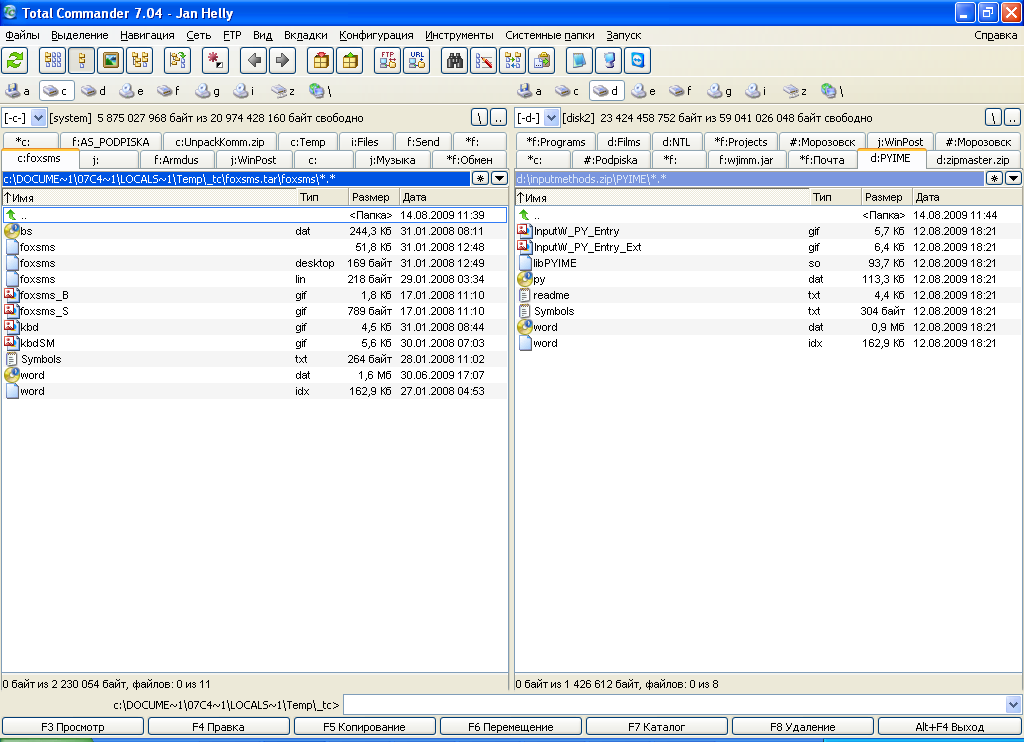Image resolution: width=1024 pixels, height=742 pixels.
Task: Select foxsms_B gif file in left panel
Action: pyautogui.click(x=255, y=295)
